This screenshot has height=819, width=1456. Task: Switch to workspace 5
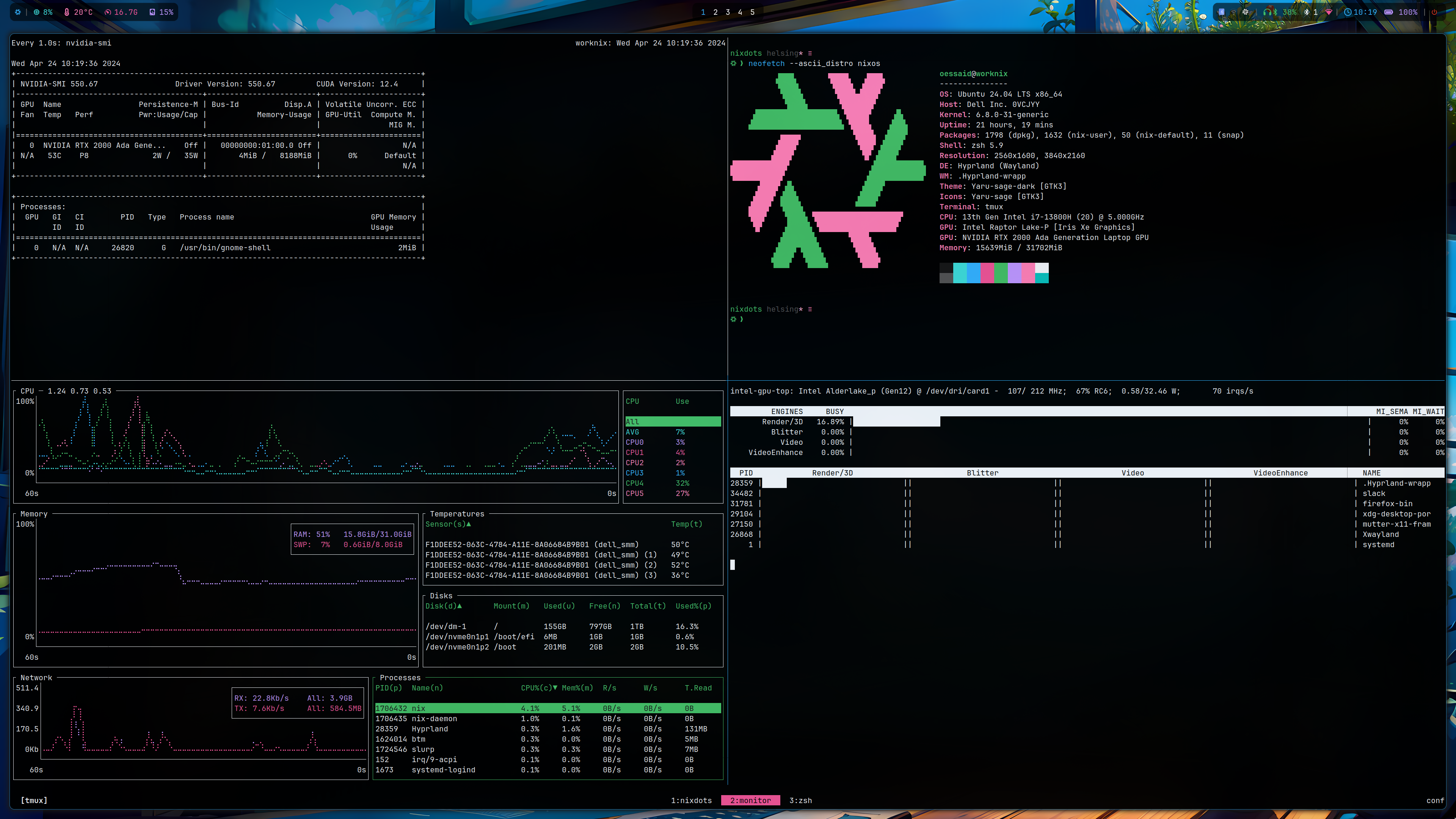752,12
